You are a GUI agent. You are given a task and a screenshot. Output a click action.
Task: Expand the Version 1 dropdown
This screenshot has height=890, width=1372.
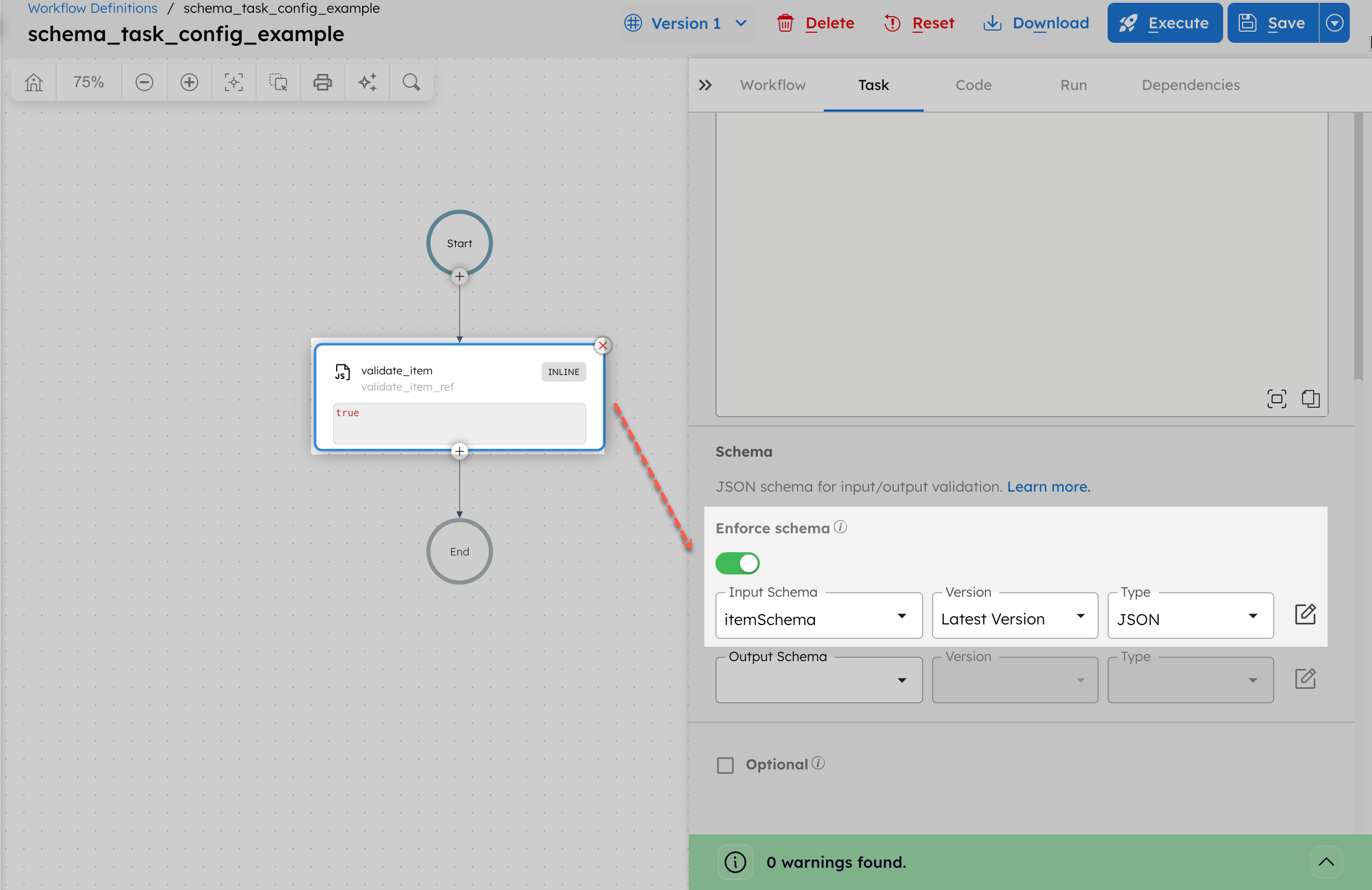[687, 23]
